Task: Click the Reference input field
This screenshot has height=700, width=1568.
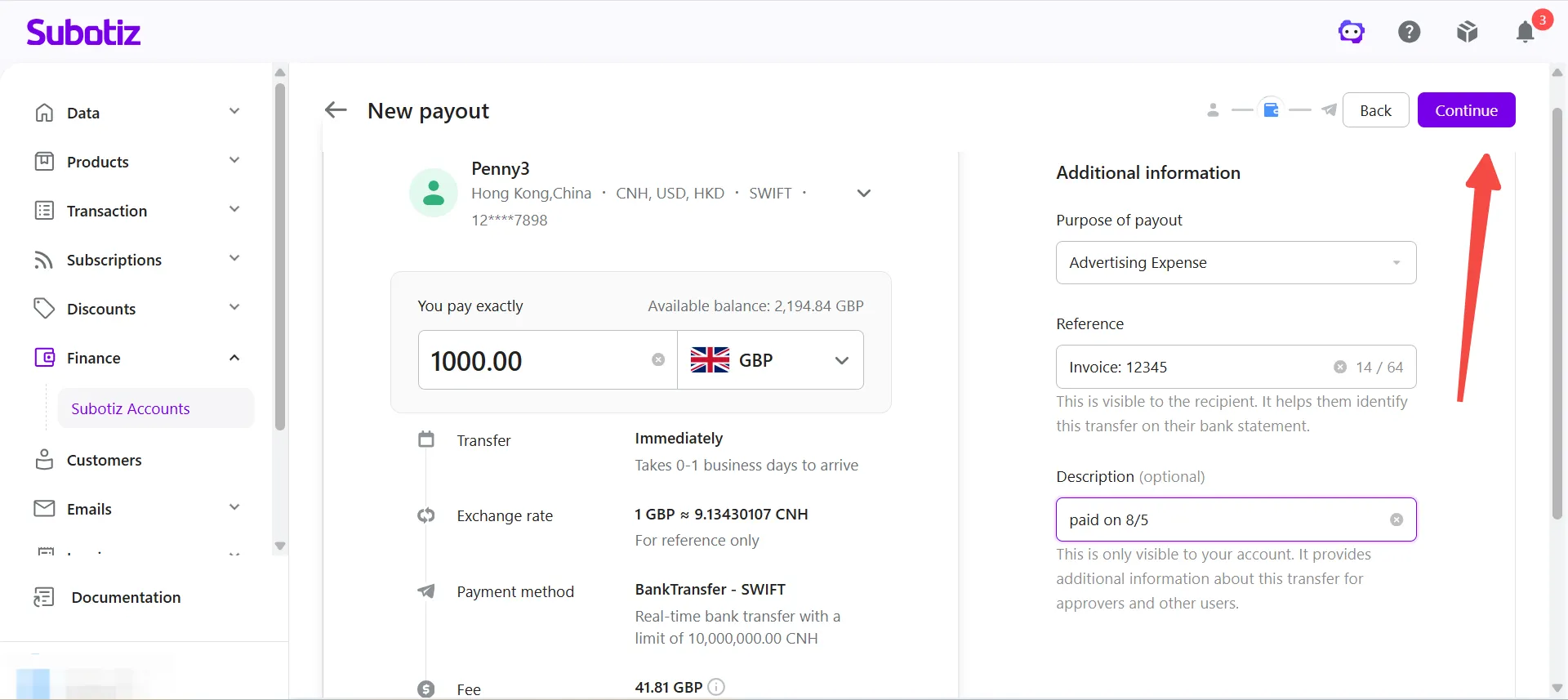Action: (1236, 367)
